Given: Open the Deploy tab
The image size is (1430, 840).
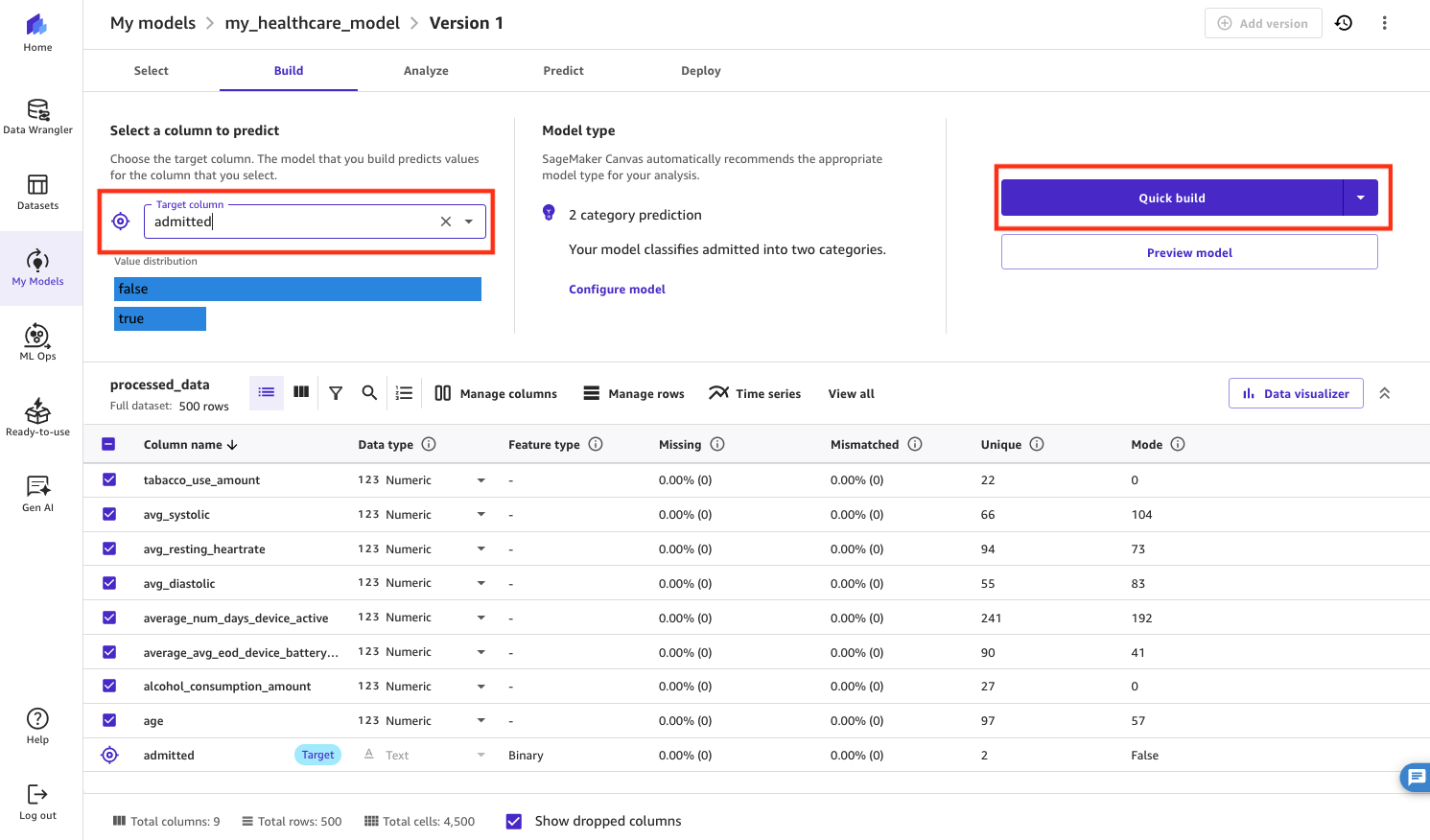Looking at the screenshot, I should tap(700, 70).
